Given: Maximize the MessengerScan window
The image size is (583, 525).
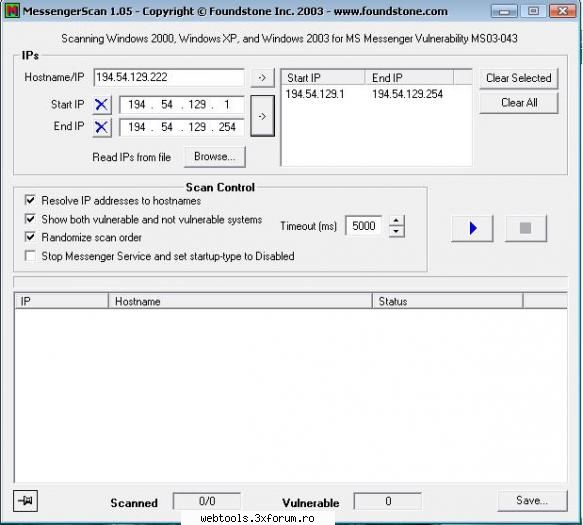Looking at the screenshot, I should click(x=533, y=11).
